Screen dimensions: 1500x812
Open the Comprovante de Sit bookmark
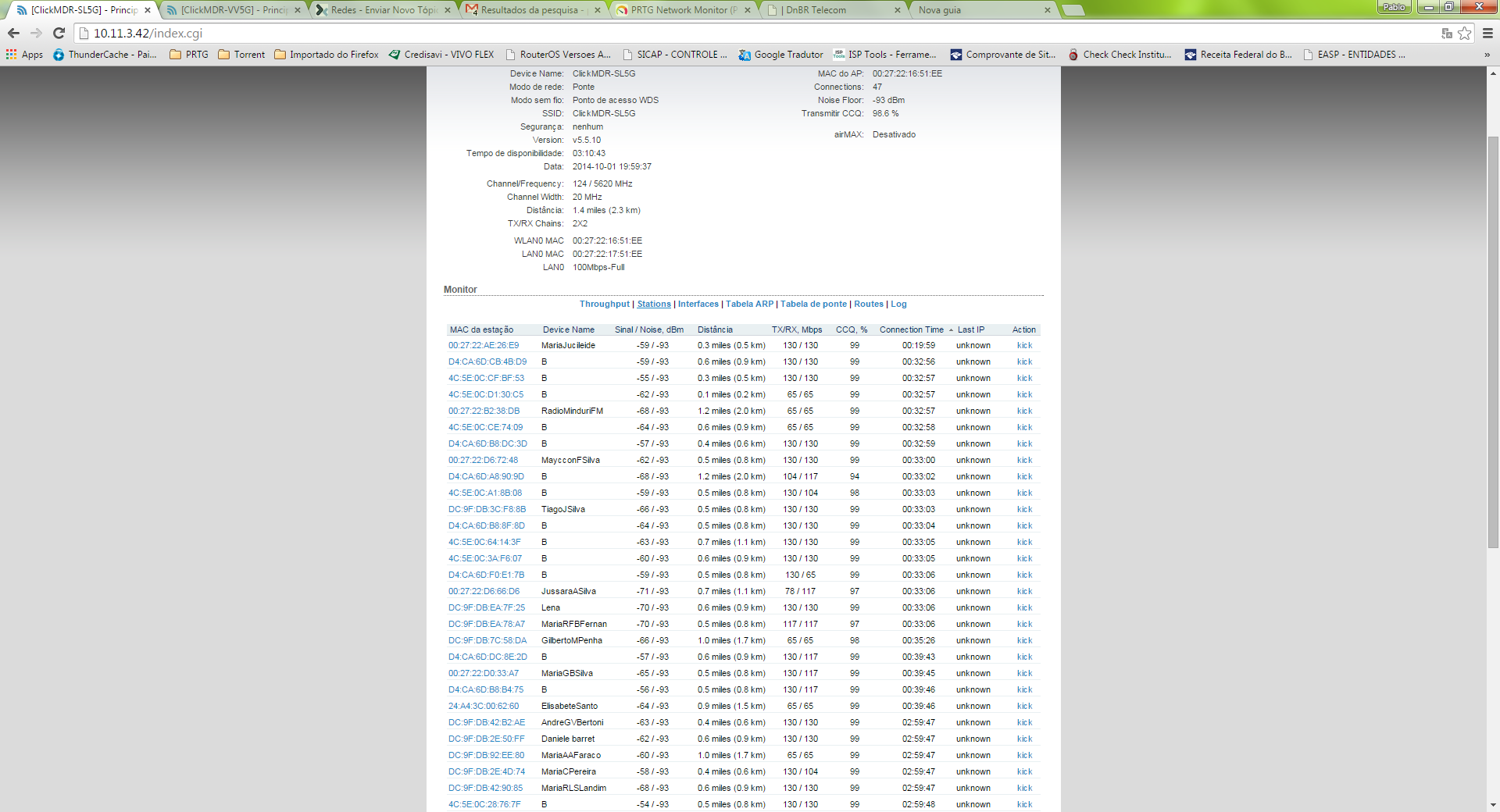(1002, 55)
